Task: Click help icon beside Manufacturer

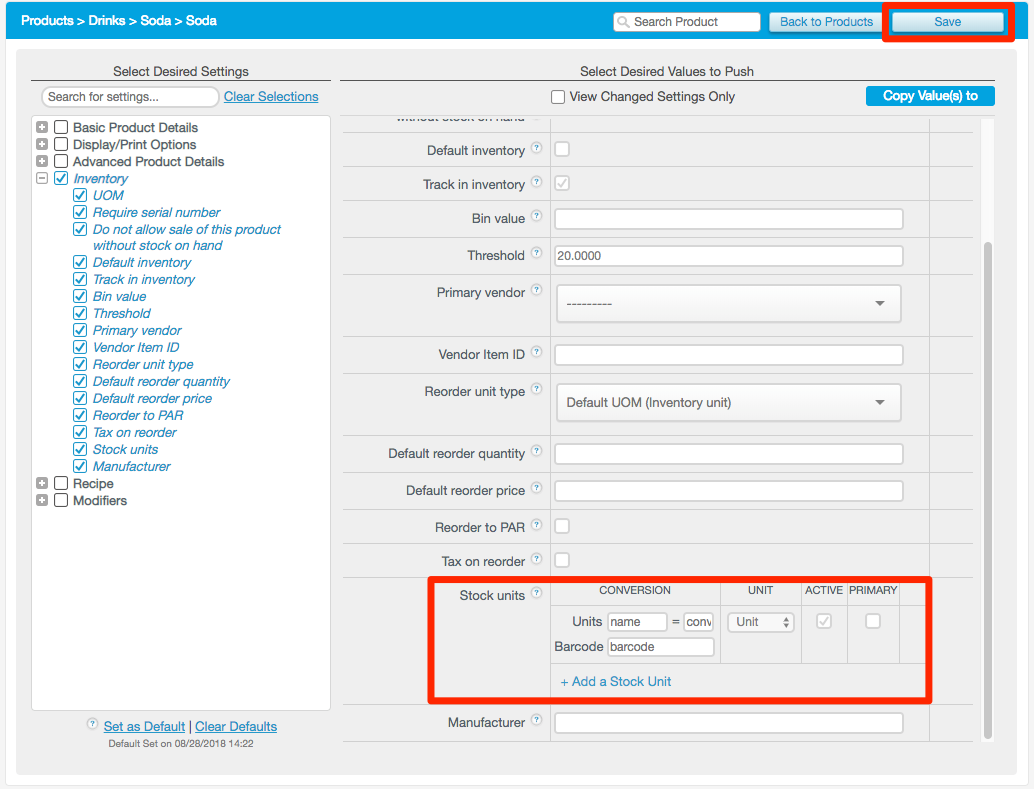Action: [537, 721]
